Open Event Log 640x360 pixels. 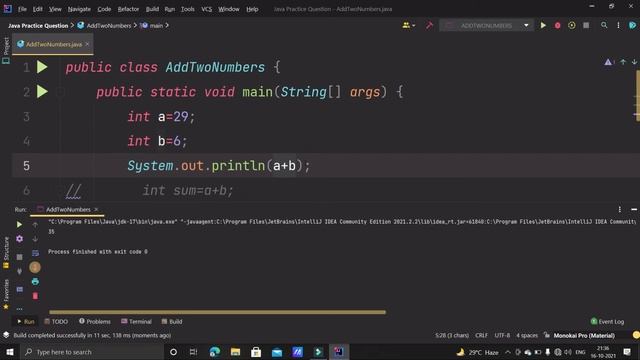tap(607, 322)
